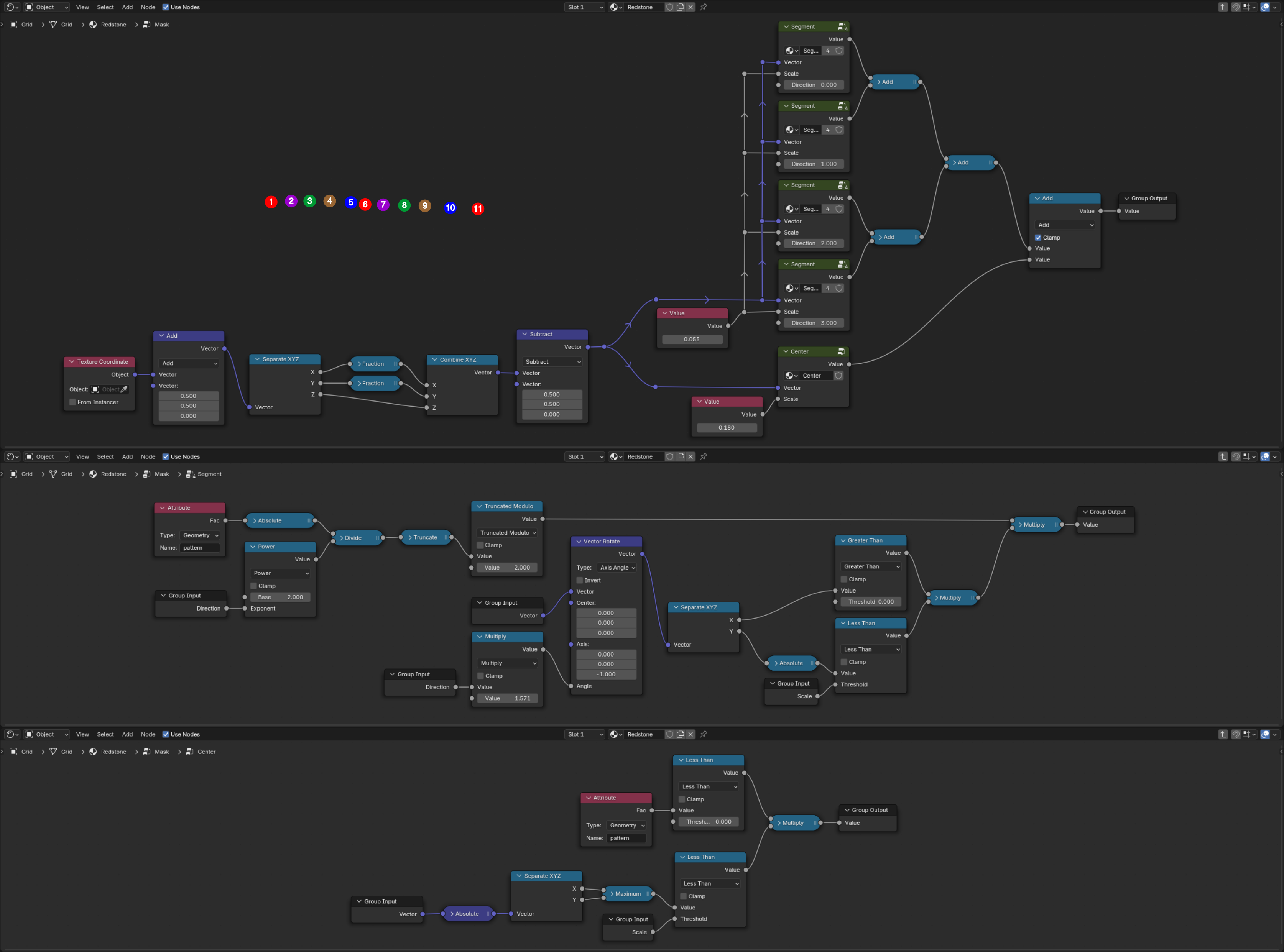1284x952 pixels.
Task: Open Node menu in Segment editor header
Action: coord(148,456)
